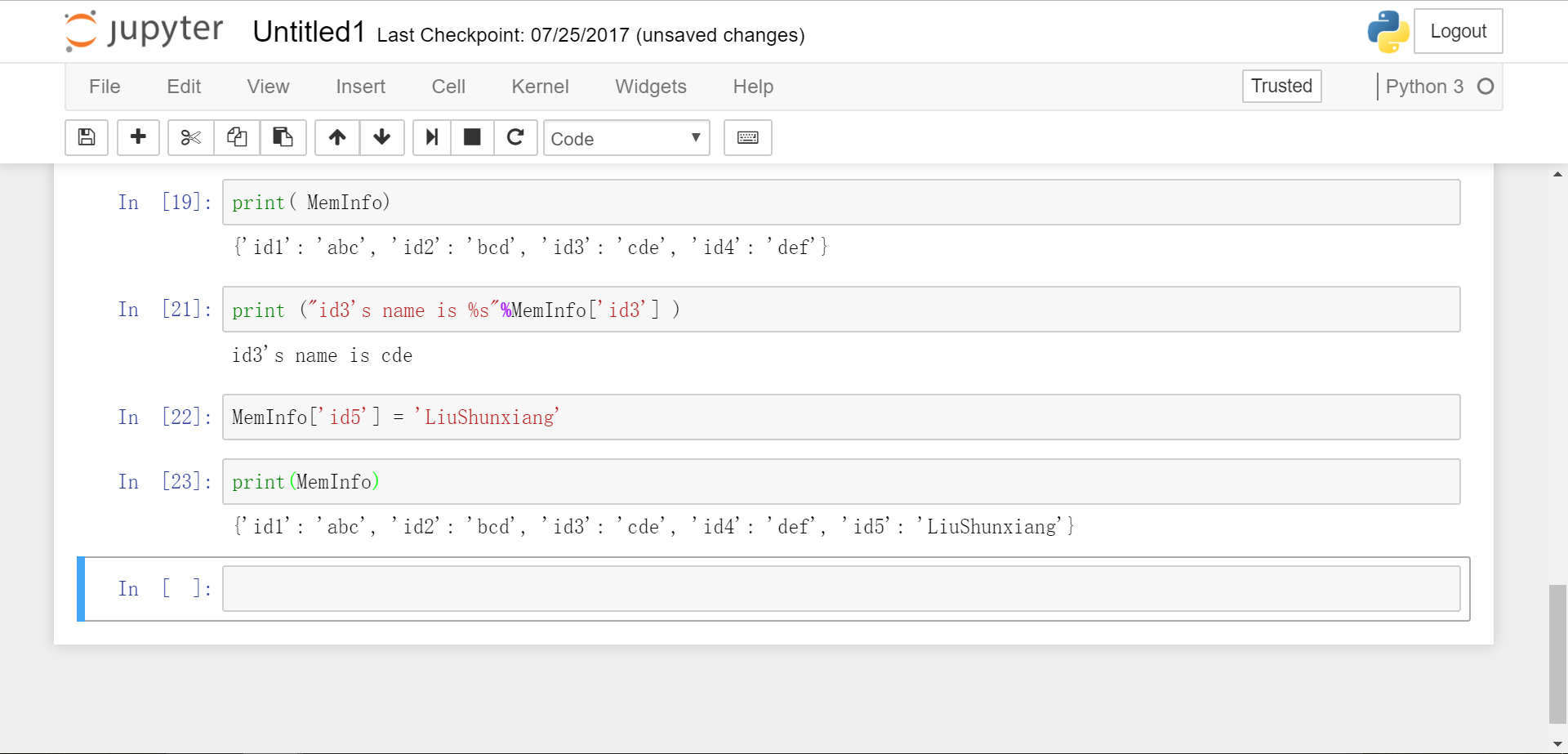
Task: Move selected cell down with arrow
Action: click(381, 137)
